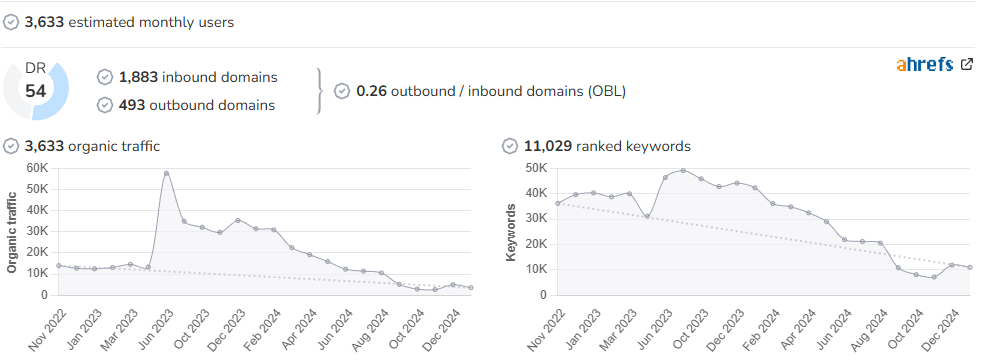Image resolution: width=983 pixels, height=361 pixels.
Task: Click the Nov 2022 first point on organic traffic chart
Action: (x=58, y=266)
